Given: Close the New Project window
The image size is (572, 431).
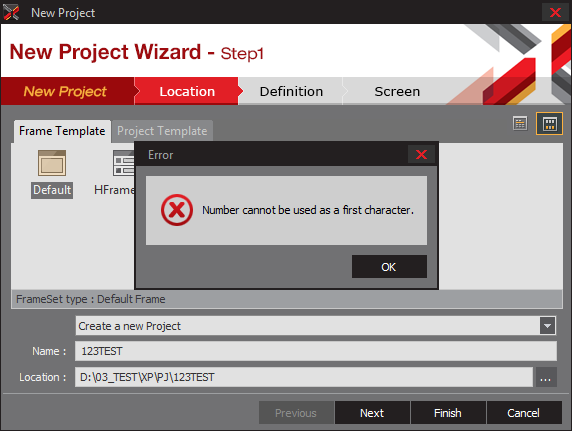Looking at the screenshot, I should (555, 12).
